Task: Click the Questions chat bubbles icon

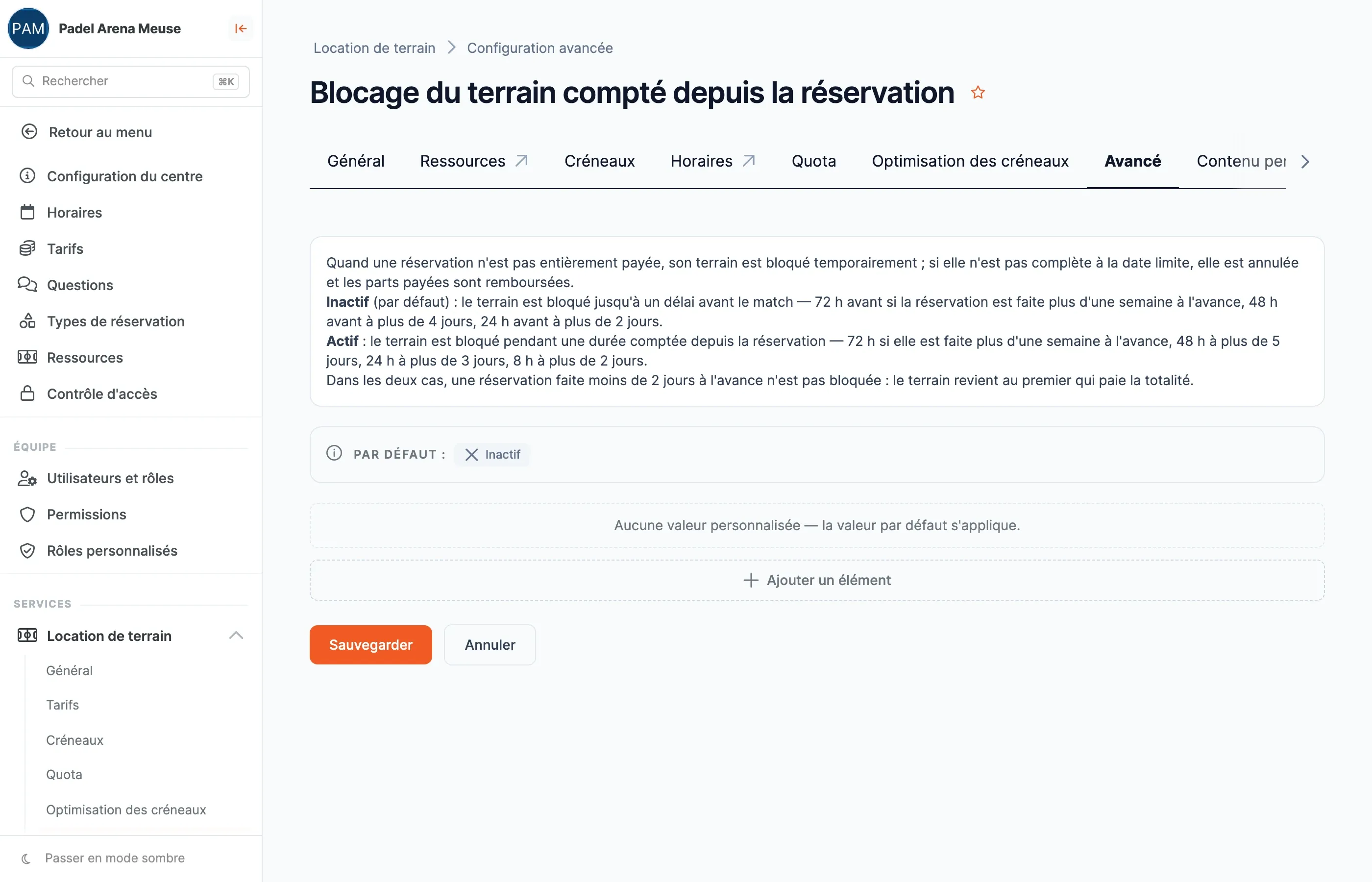Action: [27, 285]
